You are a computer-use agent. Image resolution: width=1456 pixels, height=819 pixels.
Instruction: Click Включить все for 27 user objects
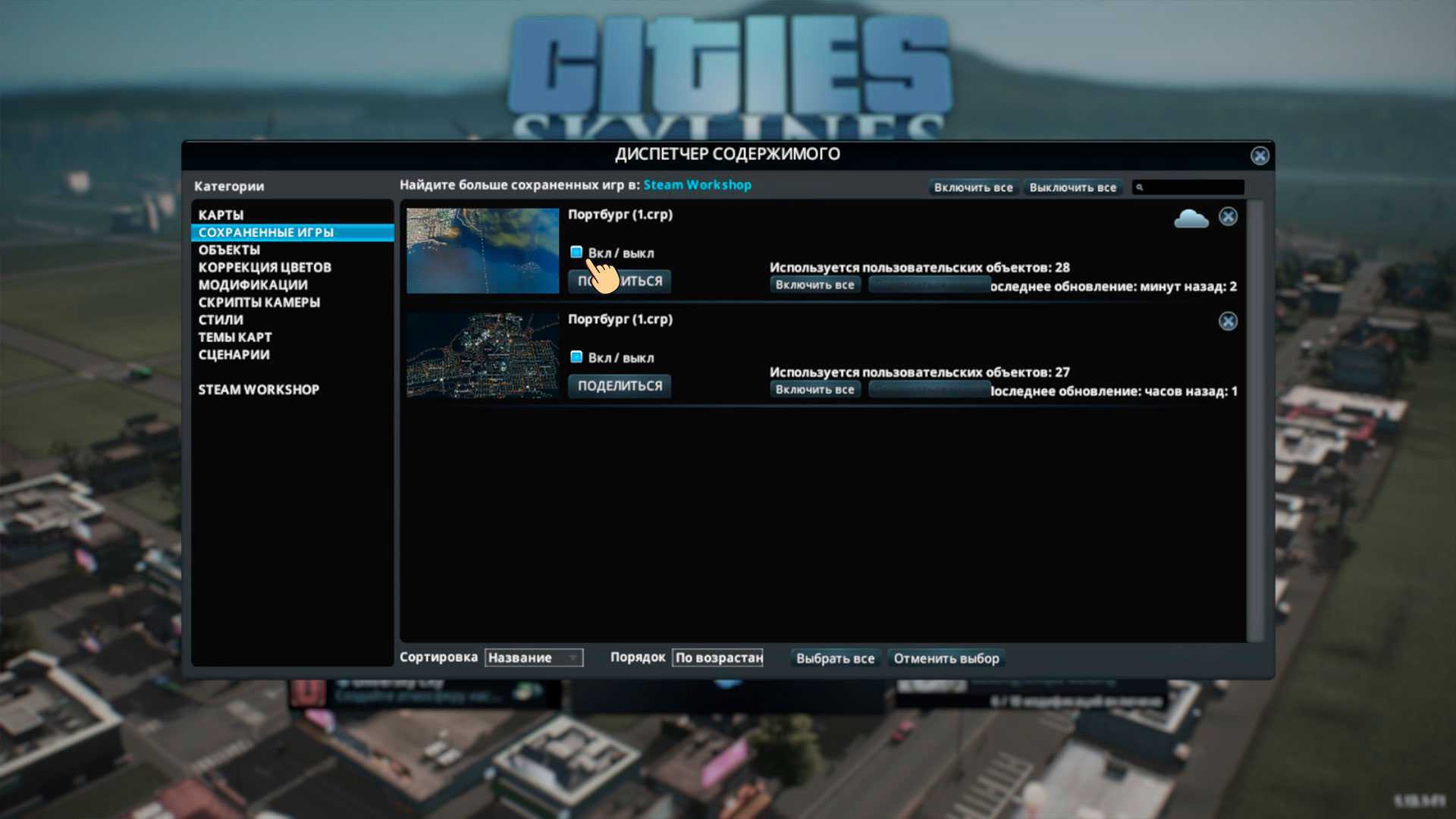(x=814, y=390)
